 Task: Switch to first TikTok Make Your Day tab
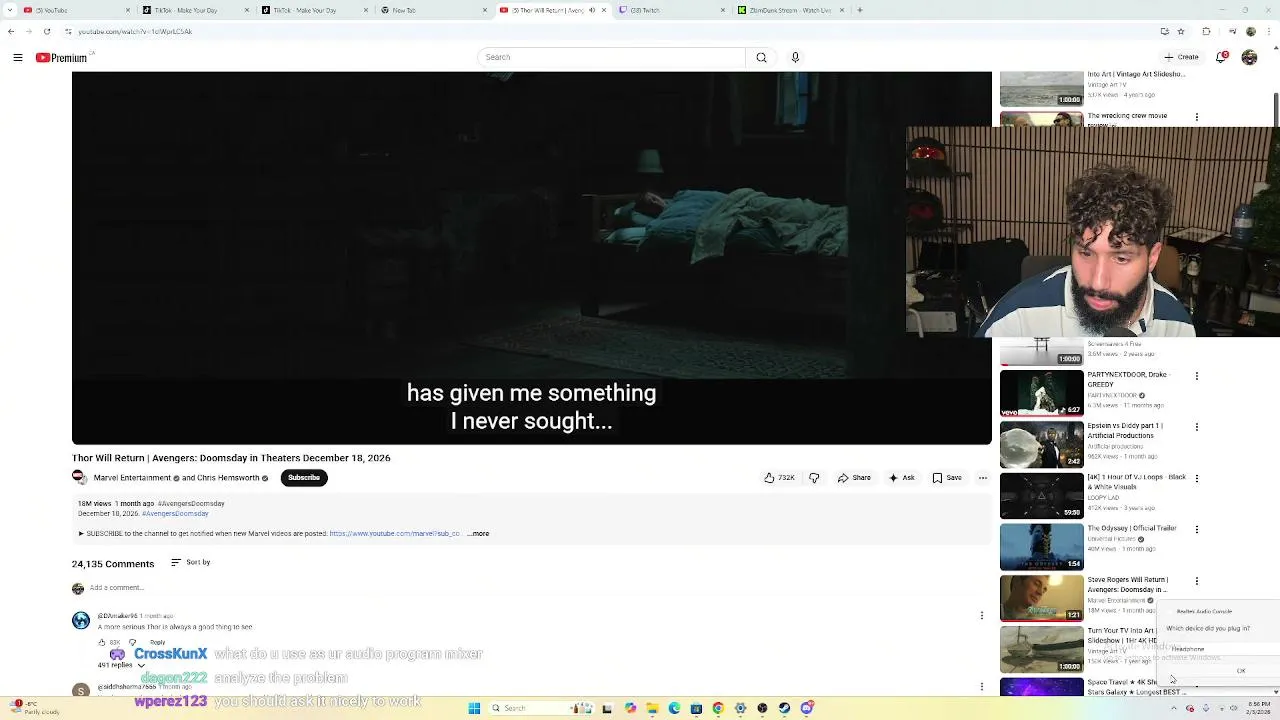194,10
